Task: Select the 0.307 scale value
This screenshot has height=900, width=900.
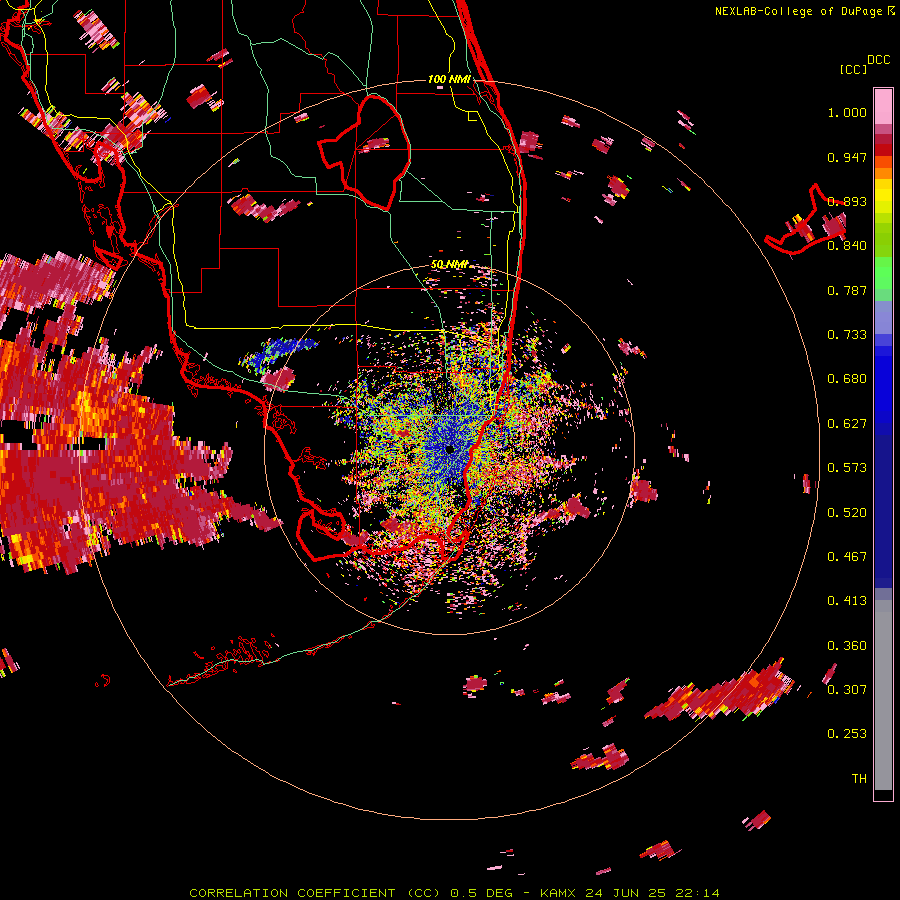Action: coord(847,690)
